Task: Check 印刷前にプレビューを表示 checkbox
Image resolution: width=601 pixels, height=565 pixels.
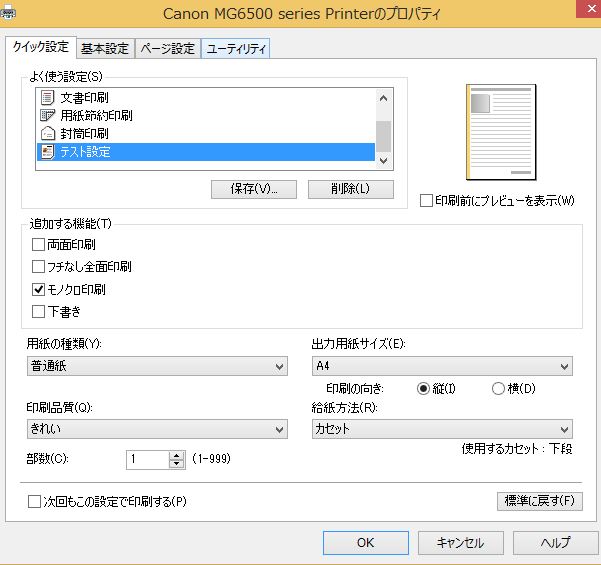Action: tap(426, 200)
